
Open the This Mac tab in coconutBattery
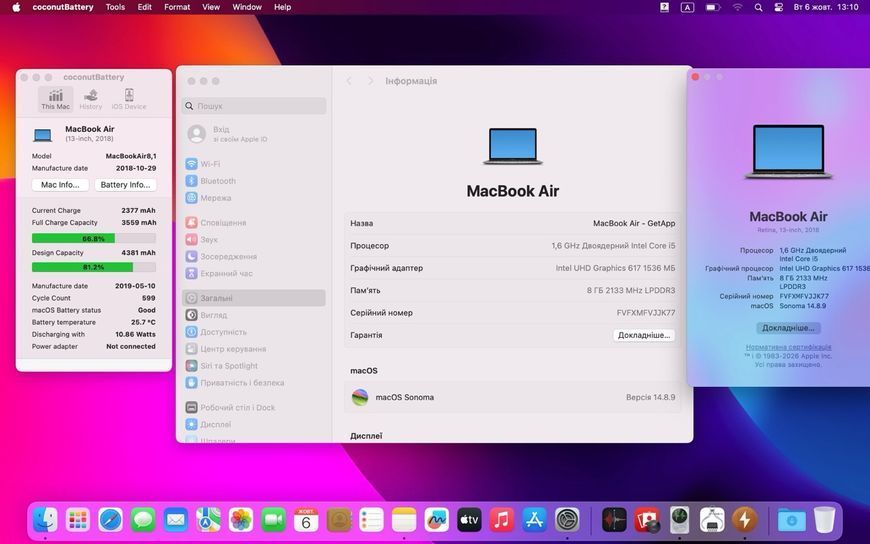[x=55, y=99]
